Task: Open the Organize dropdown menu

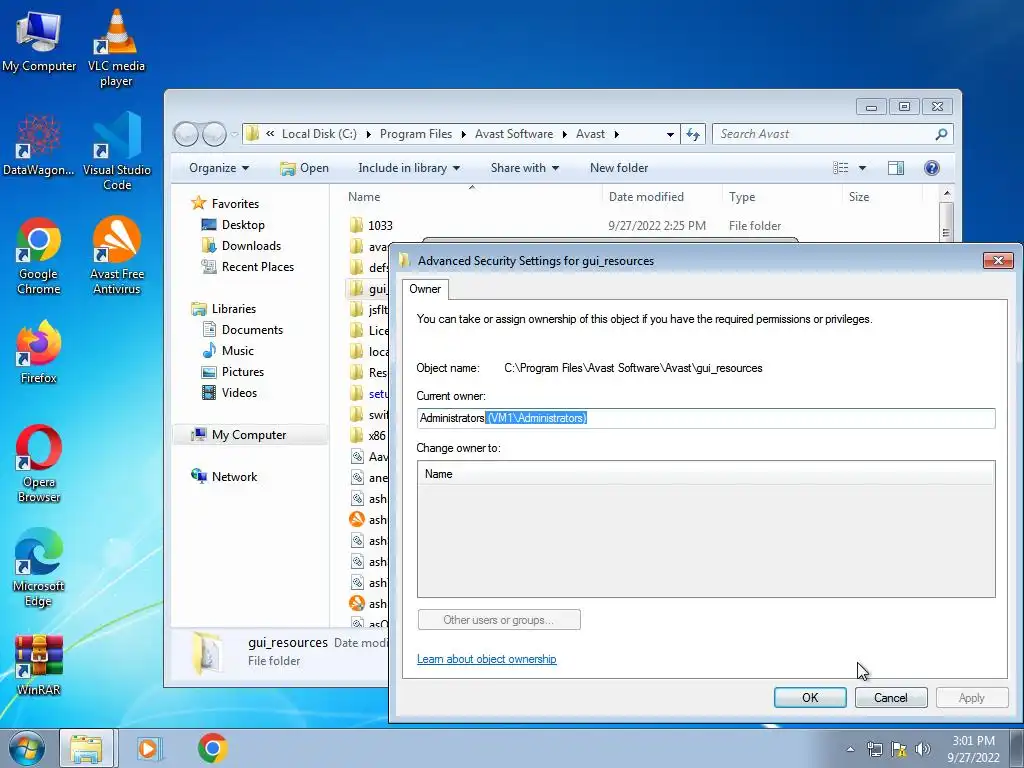Action: click(x=219, y=168)
